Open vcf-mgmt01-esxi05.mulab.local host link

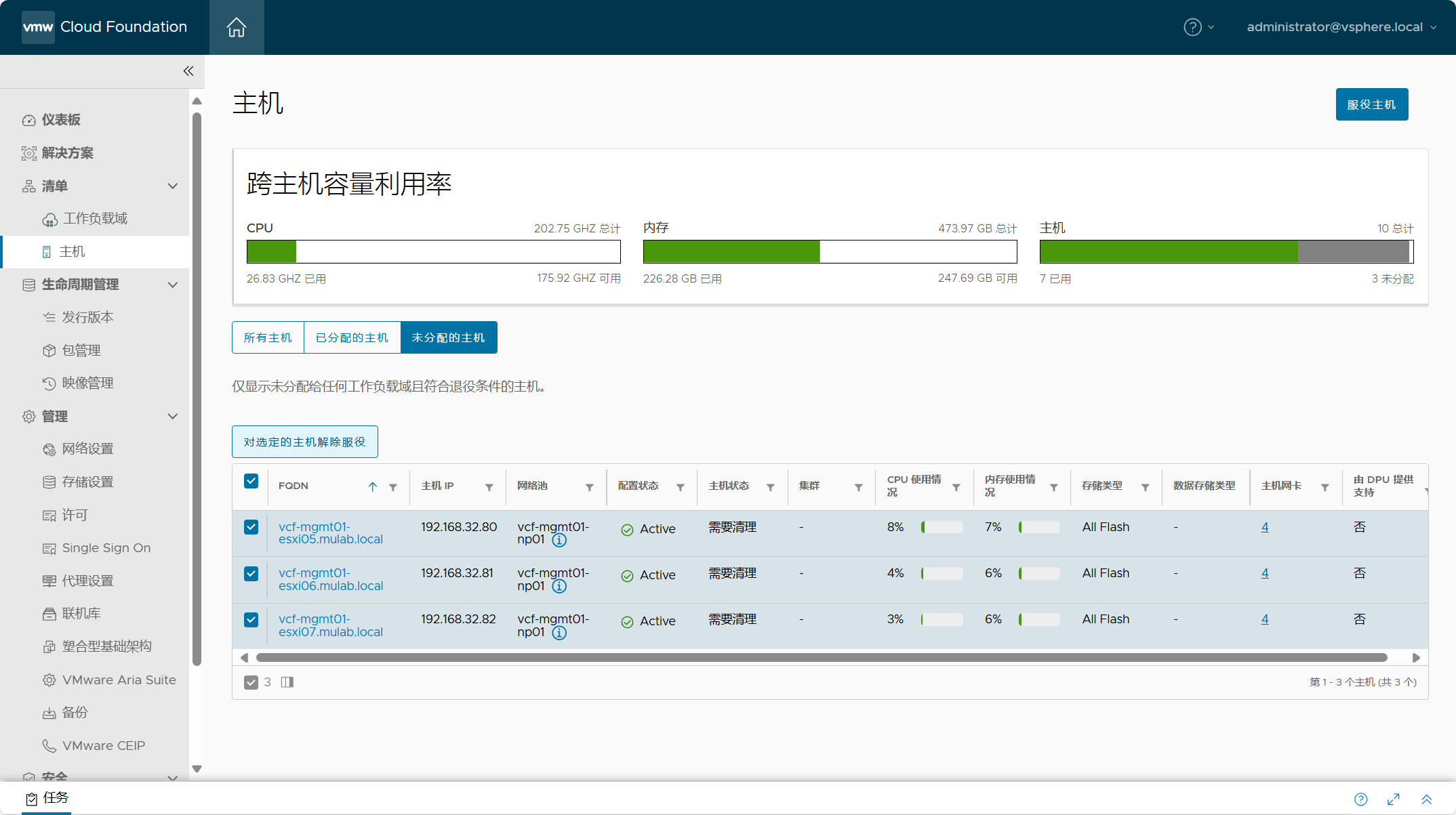331,533
